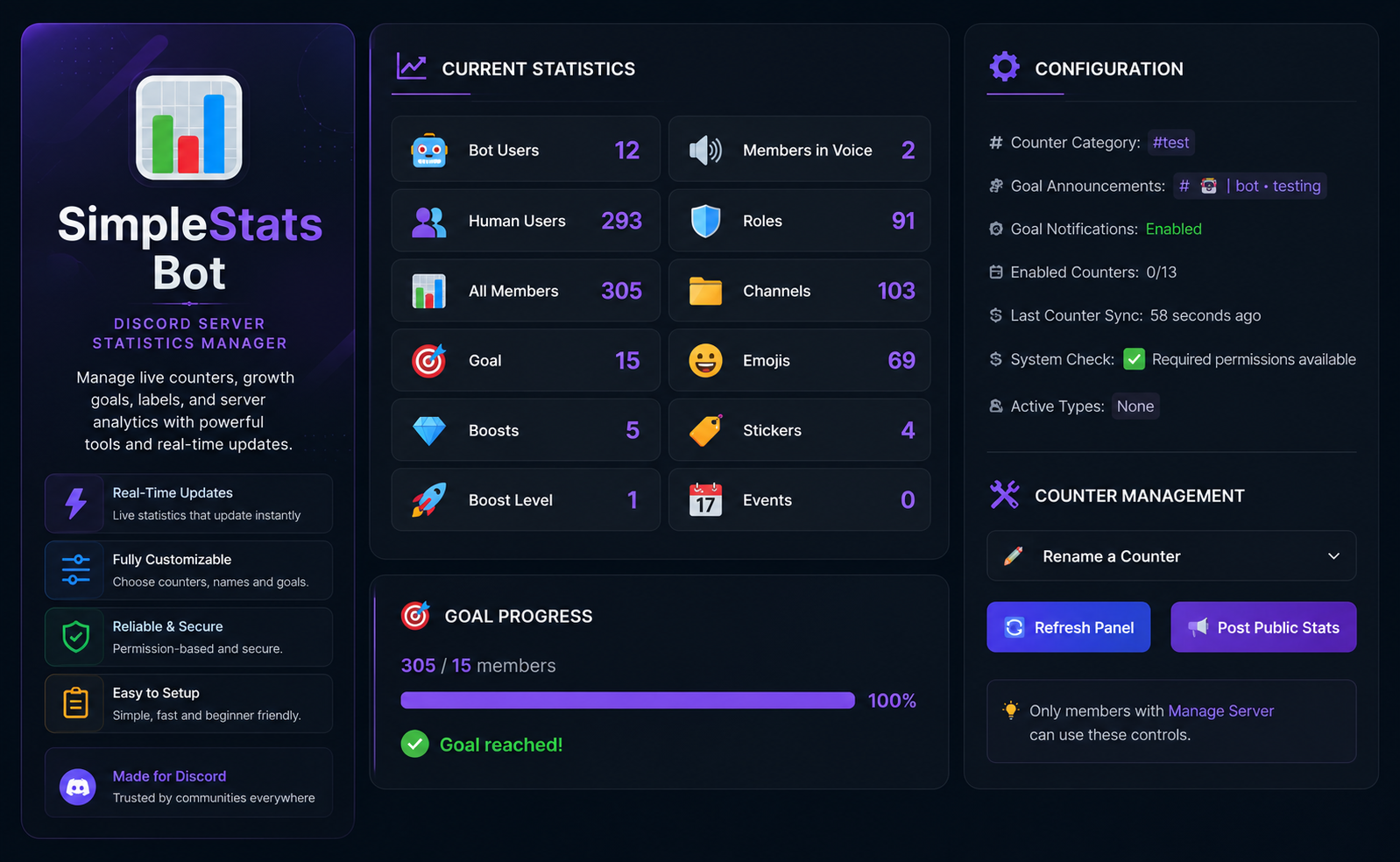
Task: Click the Manage Server permission link
Action: click(x=1221, y=710)
